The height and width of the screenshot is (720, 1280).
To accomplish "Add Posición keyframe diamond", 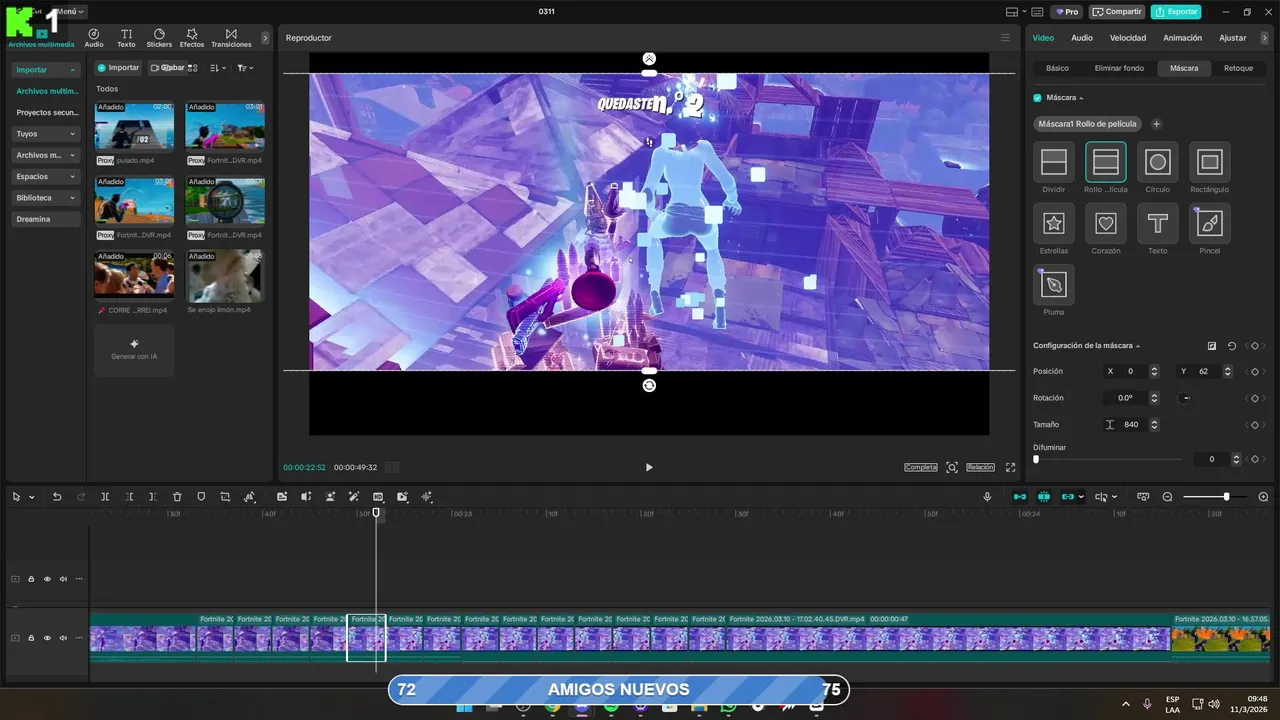I will (1255, 371).
